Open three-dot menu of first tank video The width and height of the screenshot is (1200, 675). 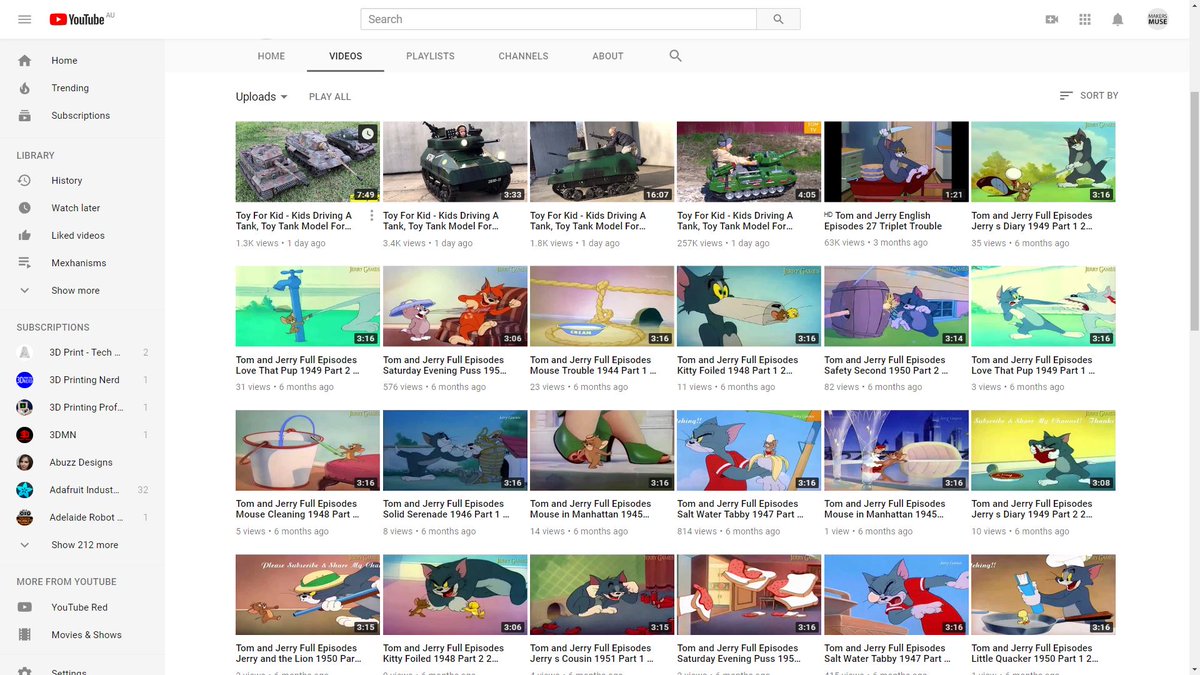(x=372, y=216)
